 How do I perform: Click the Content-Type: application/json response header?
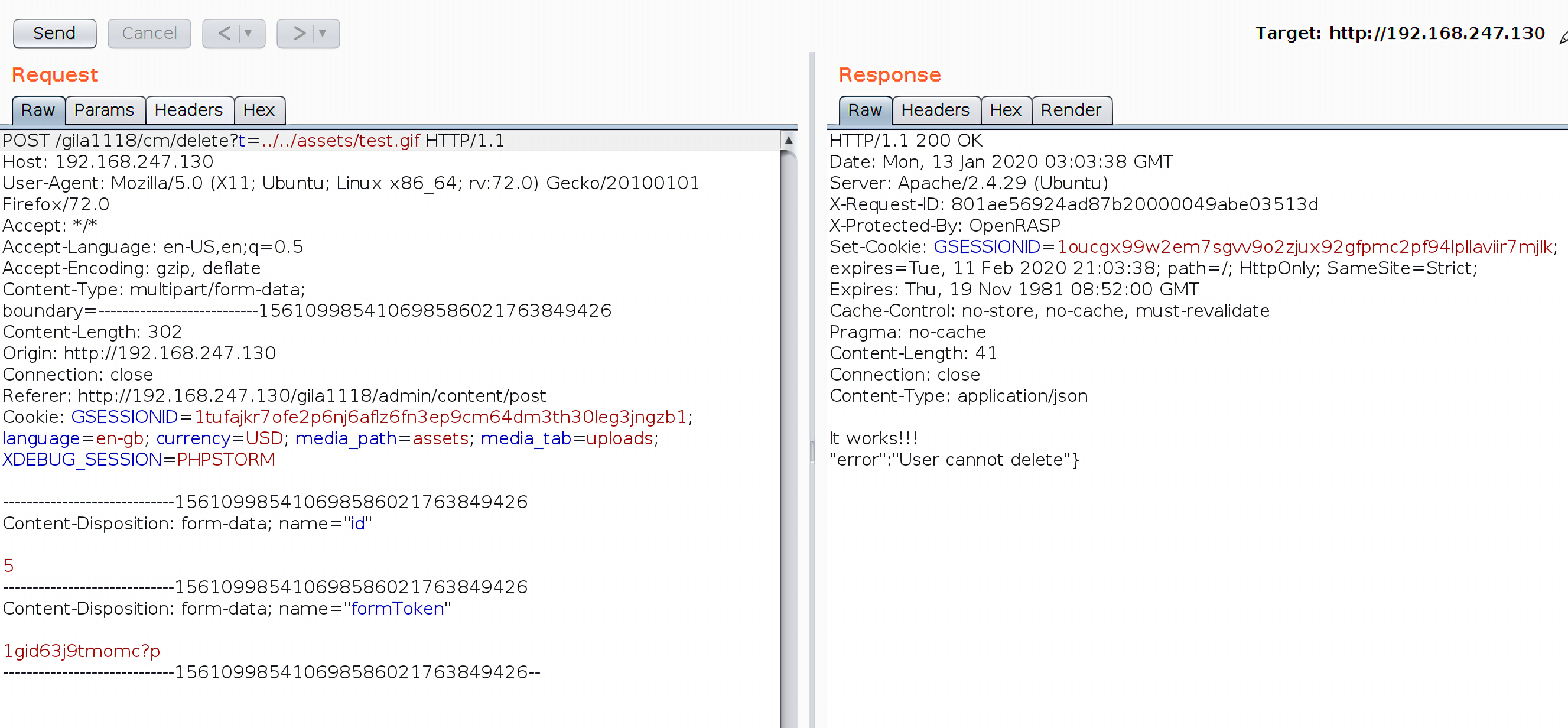959,396
